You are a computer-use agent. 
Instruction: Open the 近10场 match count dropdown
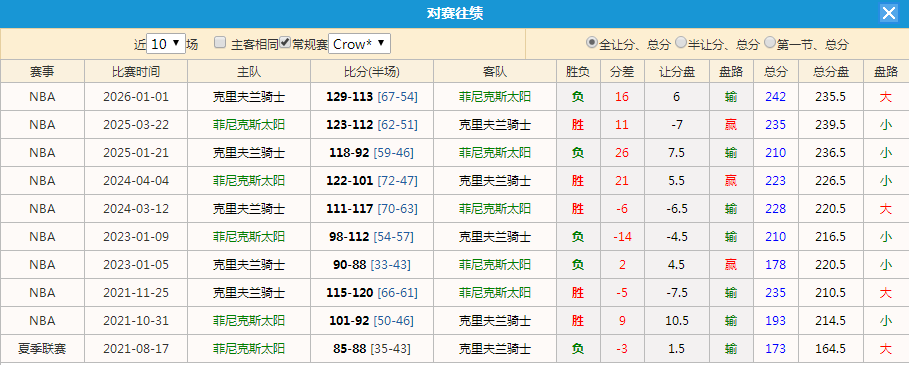click(x=166, y=43)
